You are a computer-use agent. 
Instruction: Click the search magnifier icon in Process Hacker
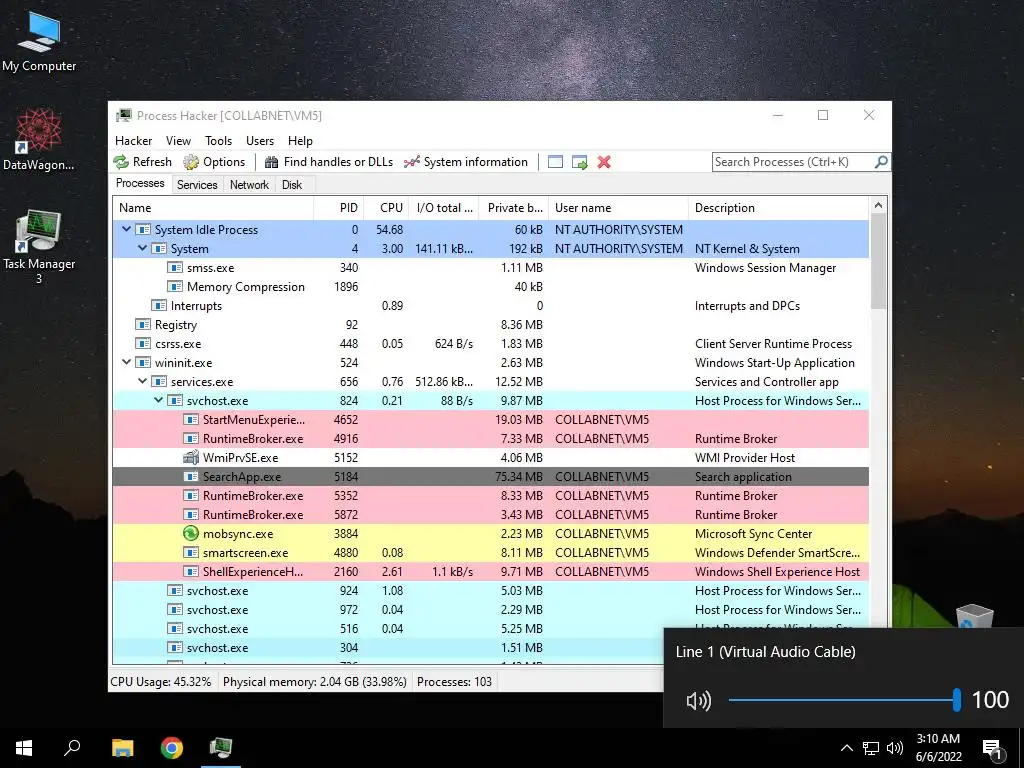(x=881, y=161)
